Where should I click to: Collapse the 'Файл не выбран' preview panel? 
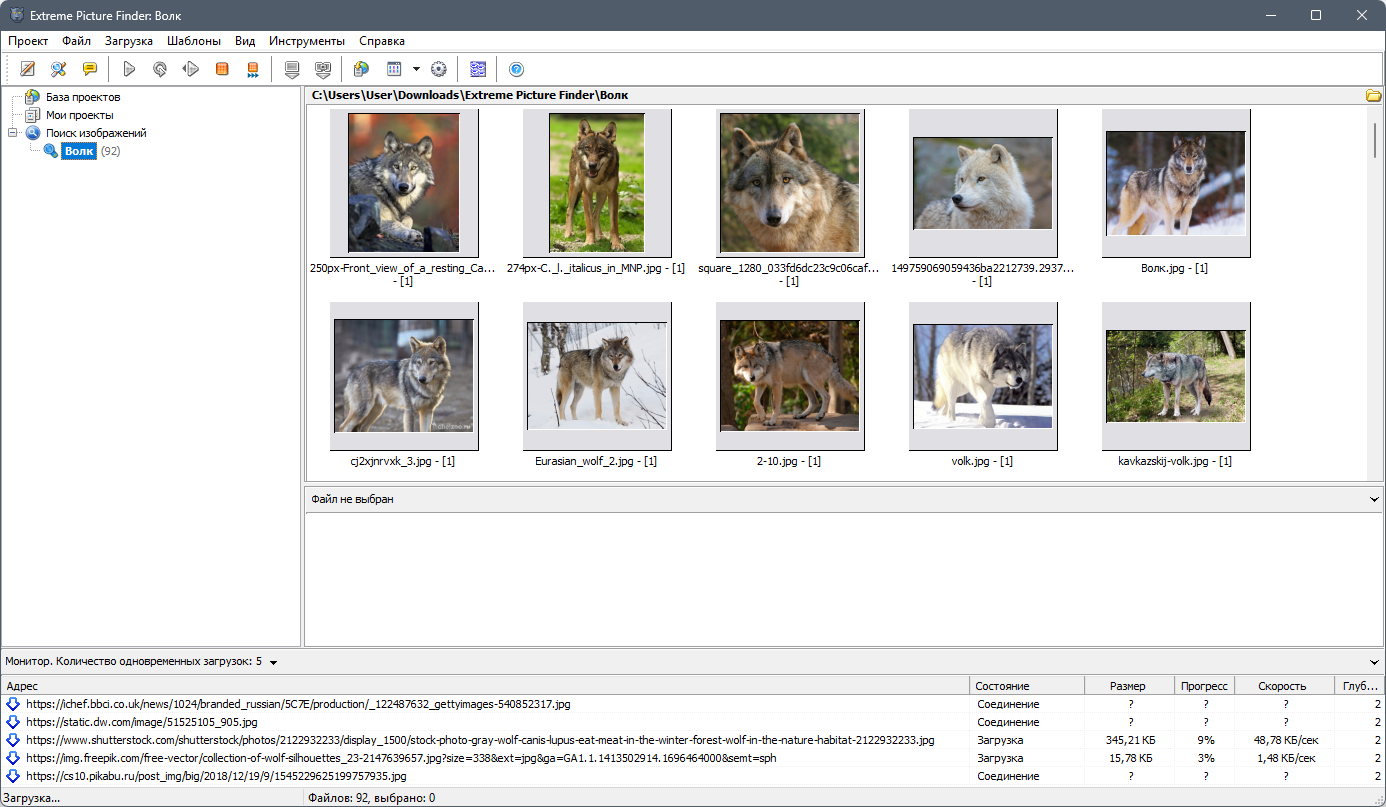pos(1374,498)
